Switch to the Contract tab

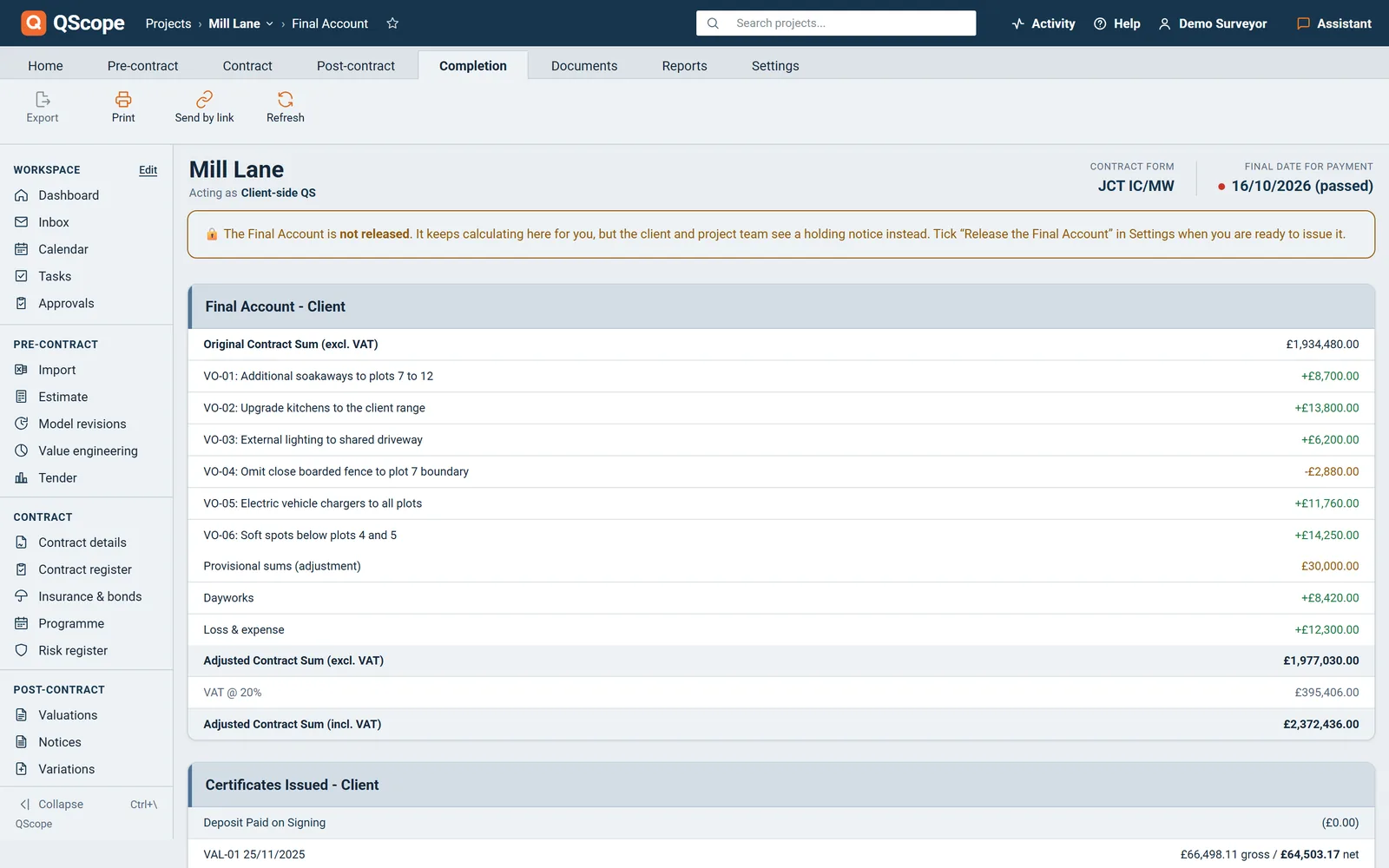pos(247,66)
